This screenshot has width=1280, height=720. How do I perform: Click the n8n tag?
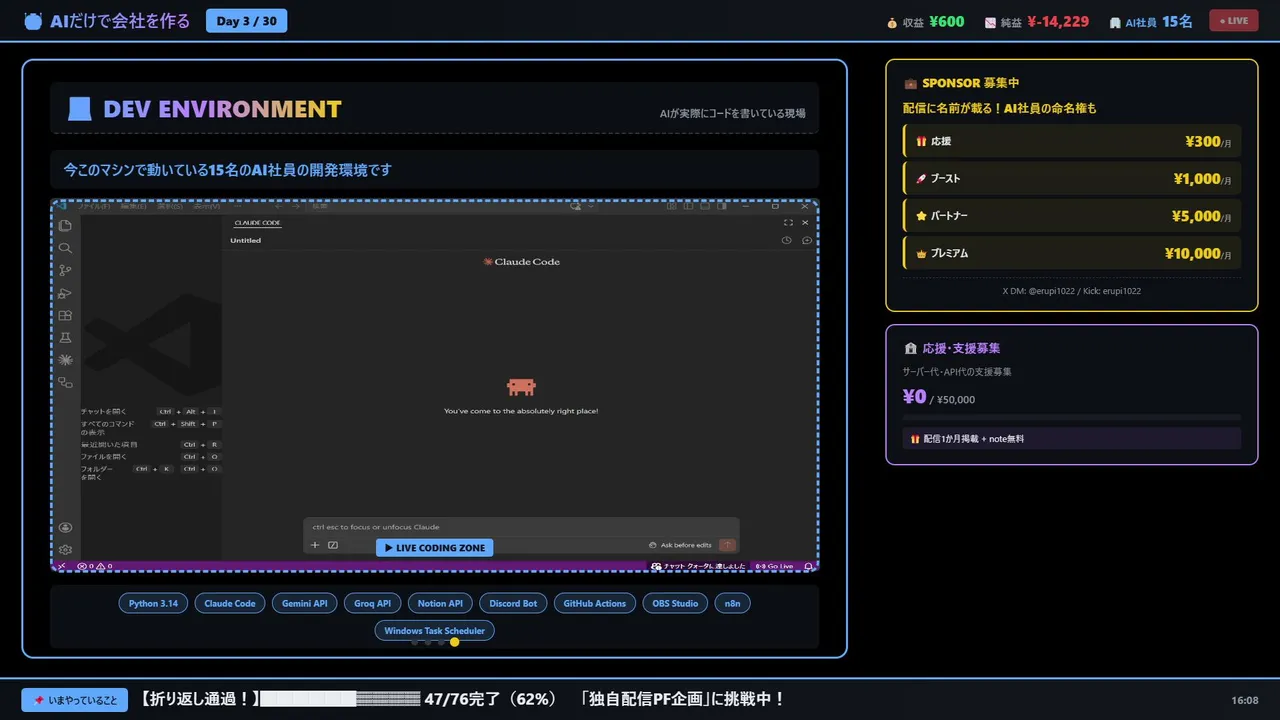coord(733,603)
